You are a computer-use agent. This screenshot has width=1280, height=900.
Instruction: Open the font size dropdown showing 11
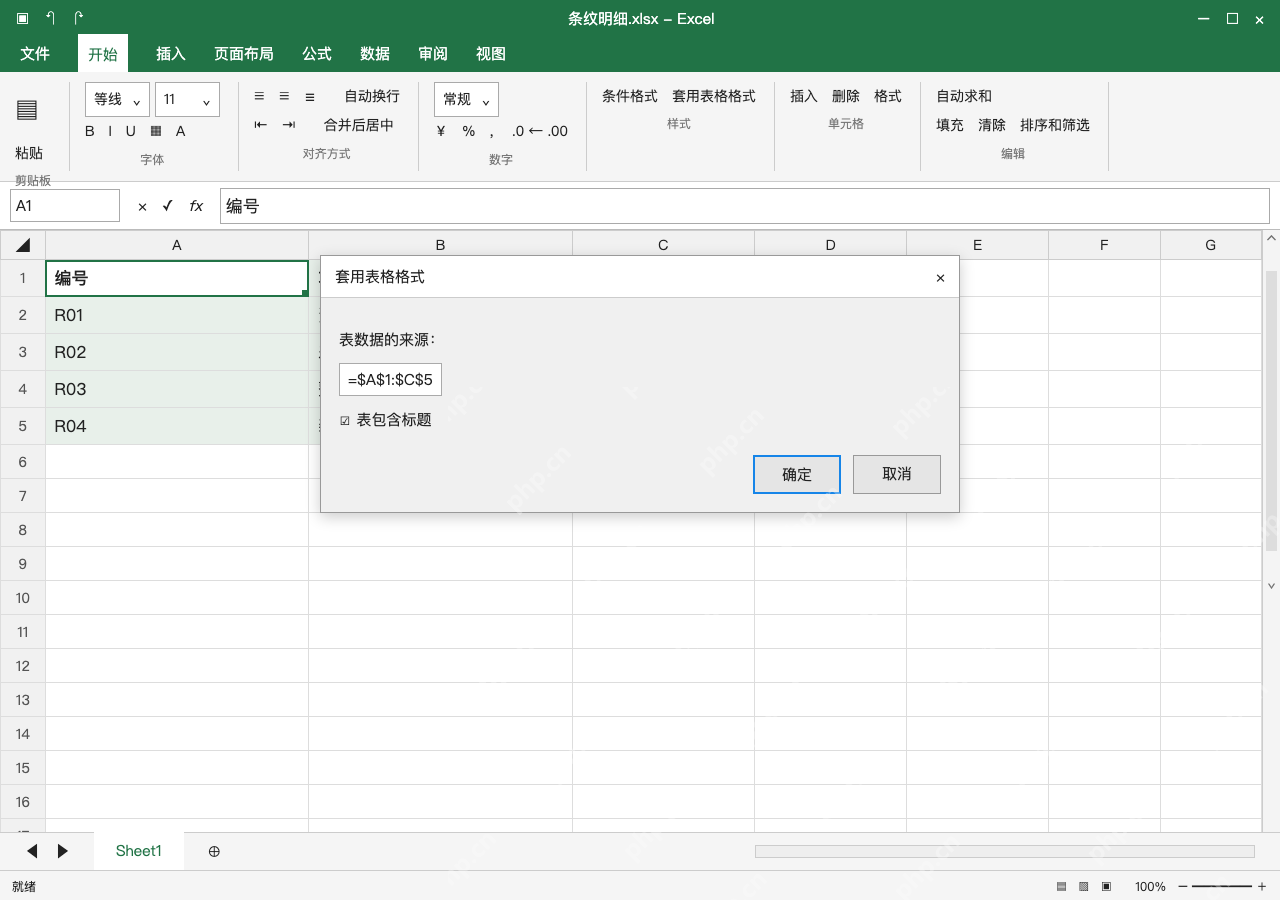[x=187, y=100]
